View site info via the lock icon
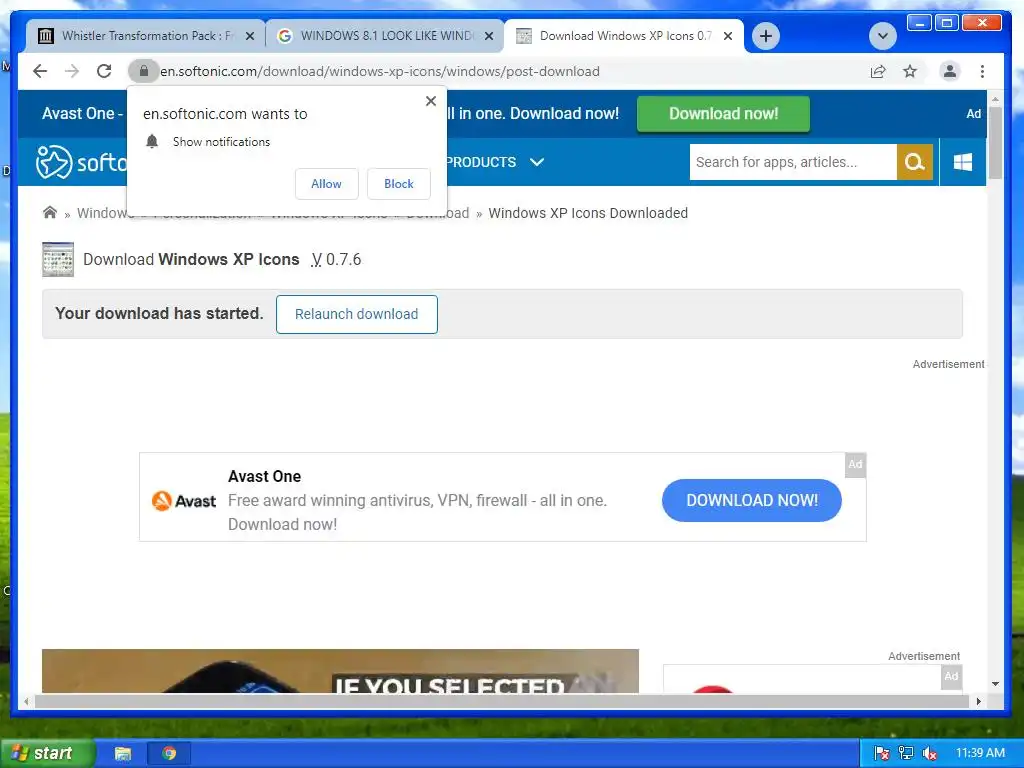The image size is (1024, 768). pyautogui.click(x=144, y=71)
